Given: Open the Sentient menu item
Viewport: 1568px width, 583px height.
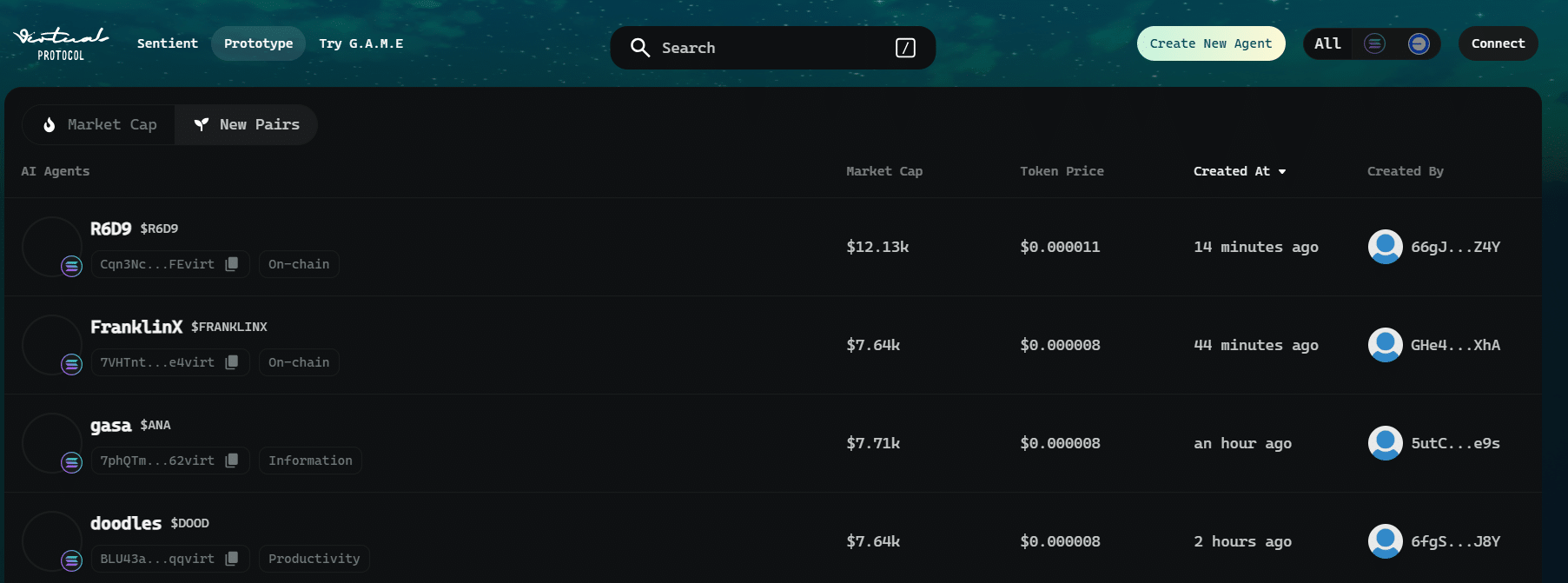Looking at the screenshot, I should point(168,43).
